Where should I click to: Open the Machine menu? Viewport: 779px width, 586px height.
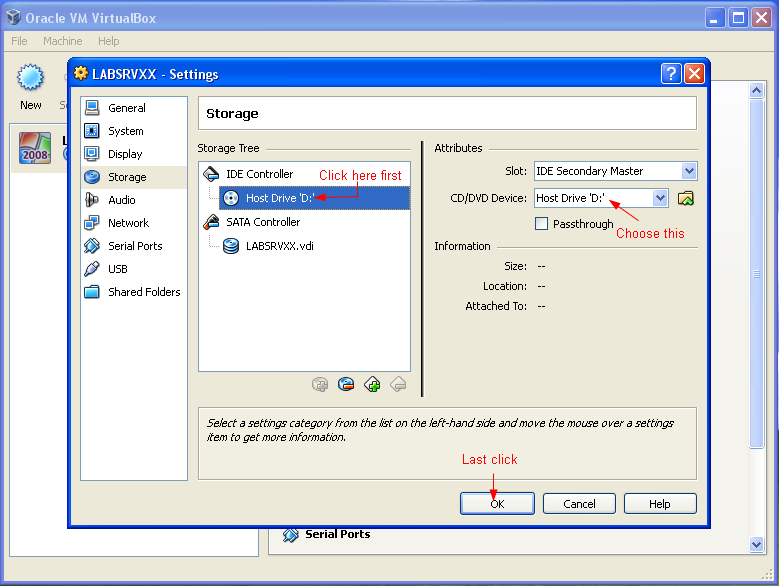click(x=63, y=41)
